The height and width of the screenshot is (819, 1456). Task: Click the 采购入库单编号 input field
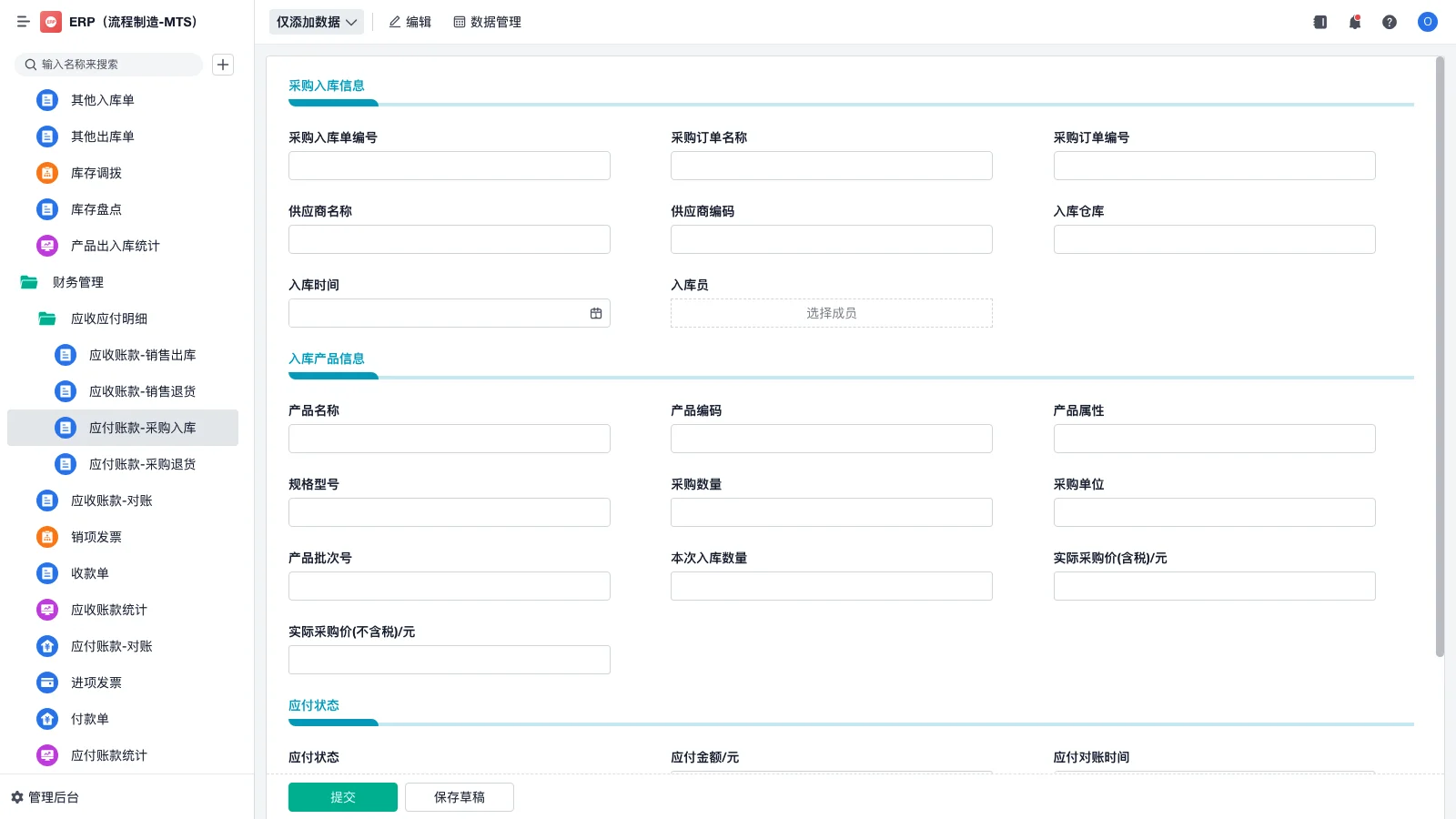tap(450, 166)
